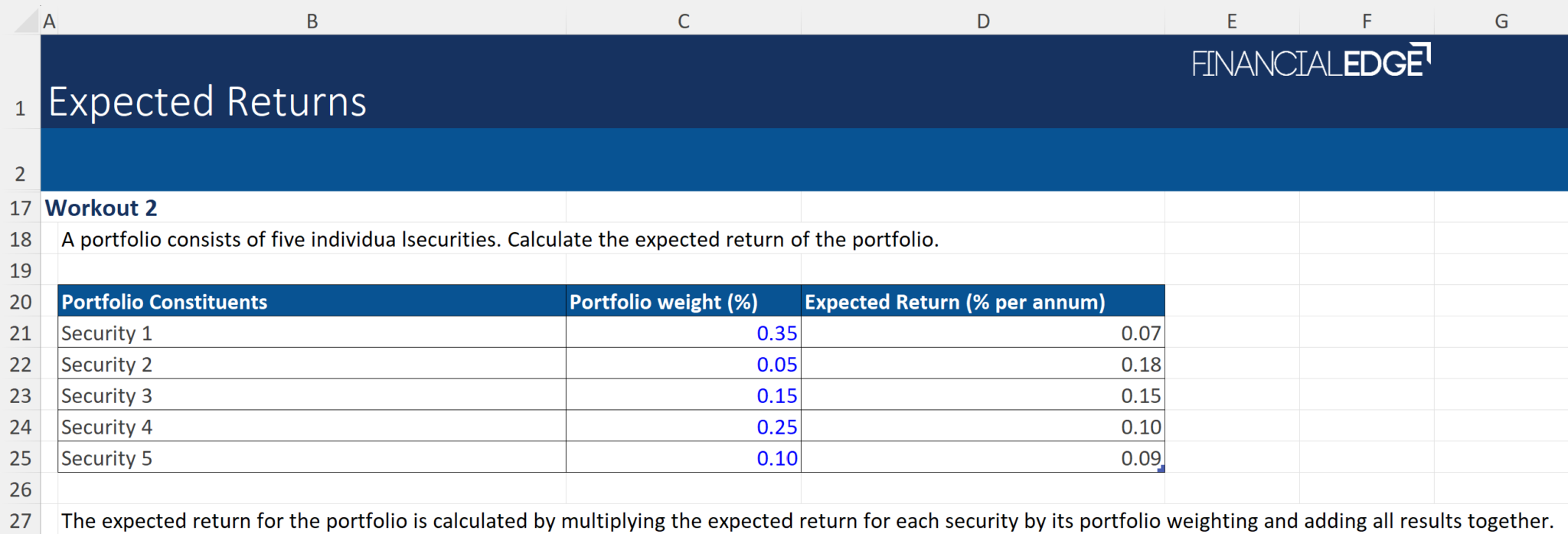Image resolution: width=1568 pixels, height=534 pixels.
Task: Select row header 21
Action: click(x=21, y=333)
